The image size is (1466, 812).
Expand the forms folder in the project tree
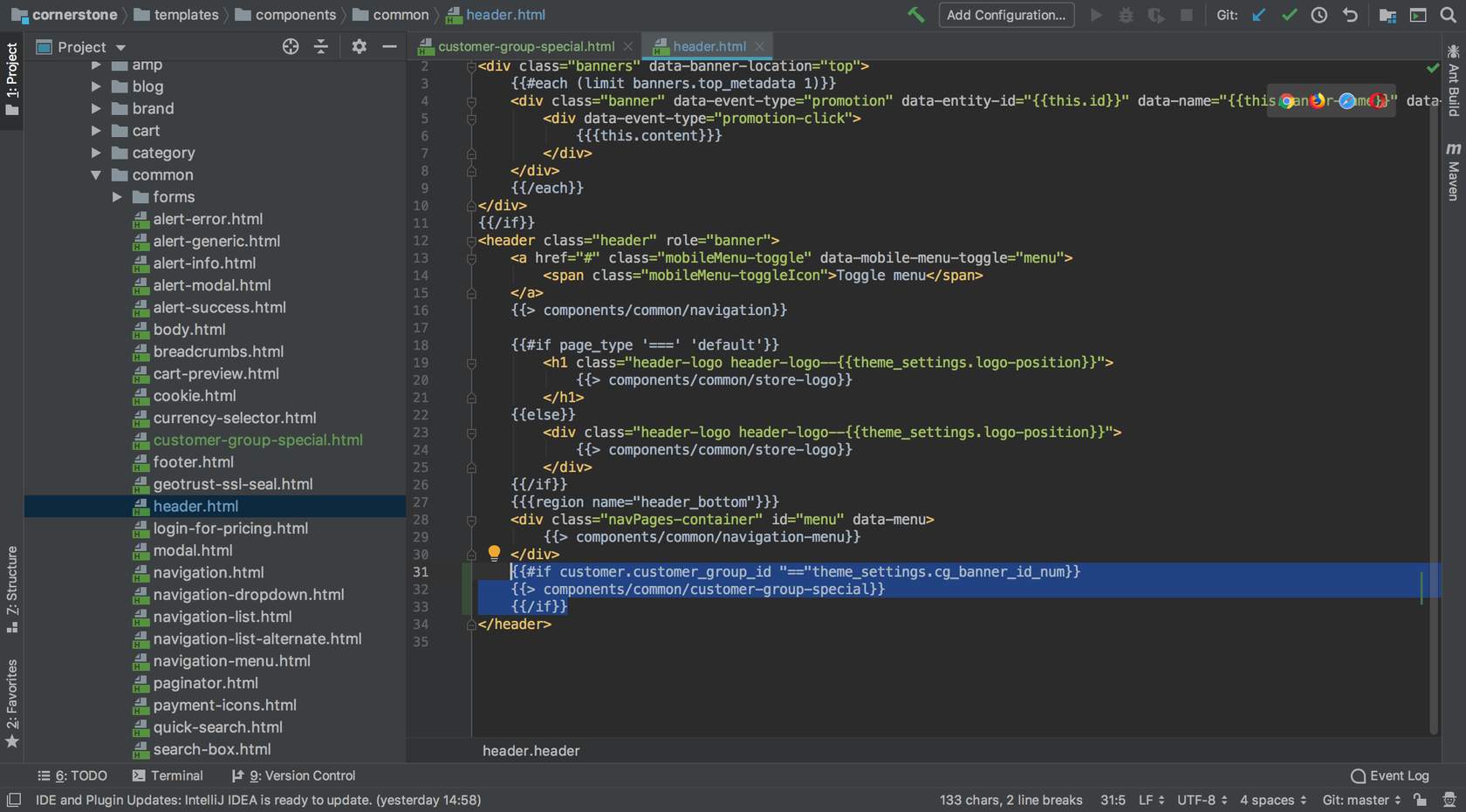pyautogui.click(x=116, y=197)
